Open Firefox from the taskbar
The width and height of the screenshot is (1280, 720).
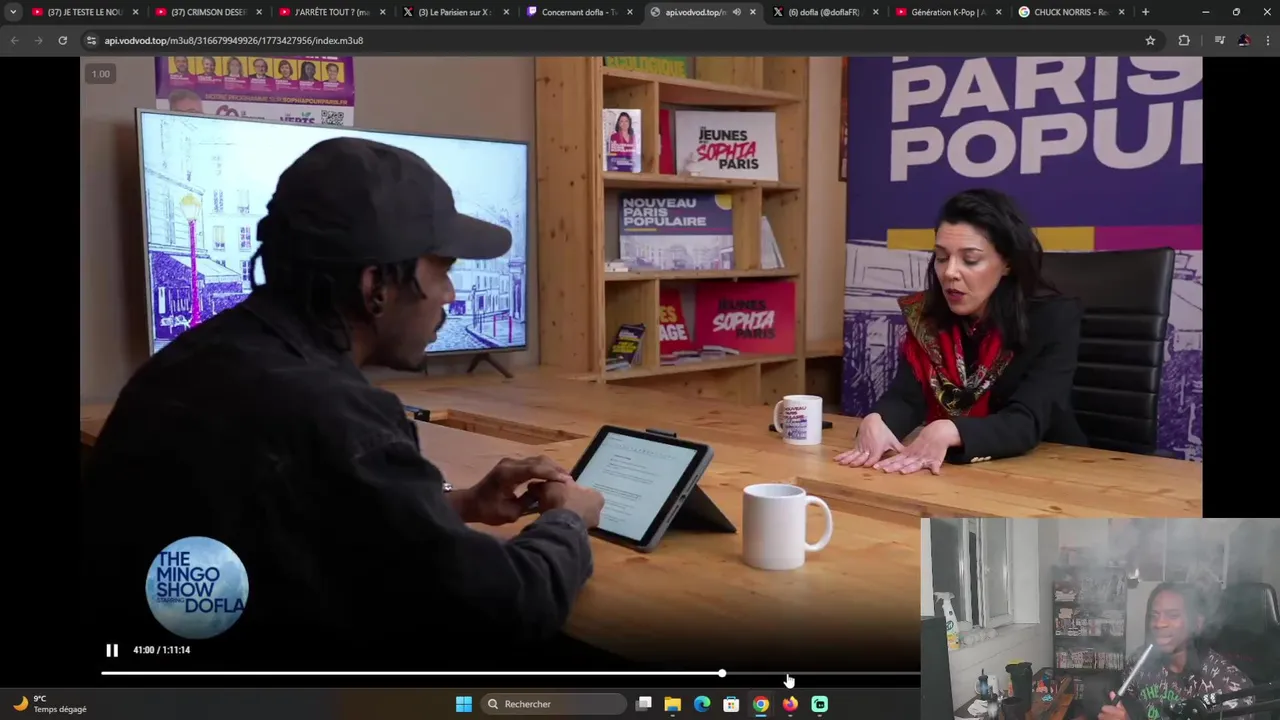[790, 704]
